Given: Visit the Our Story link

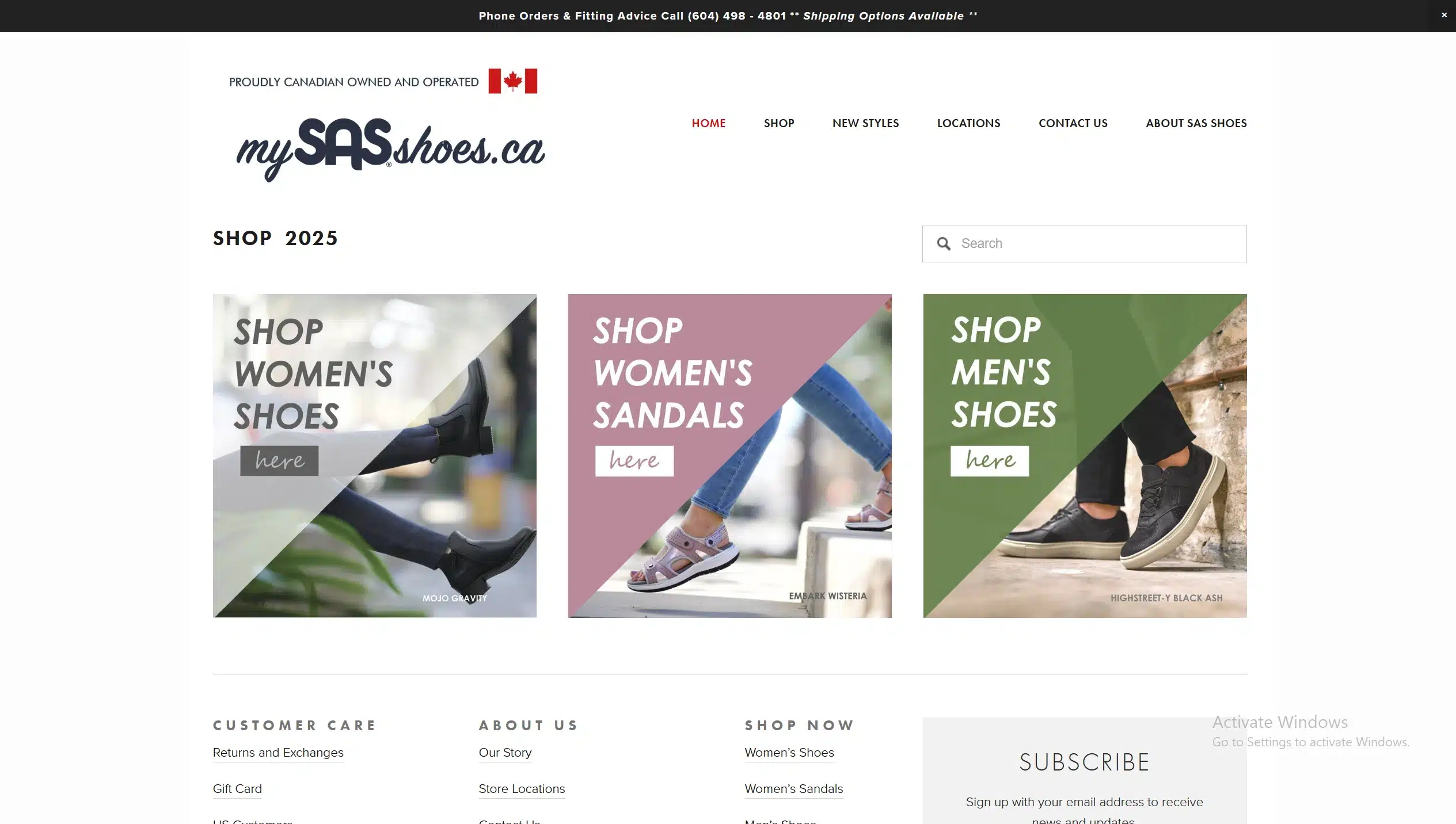Looking at the screenshot, I should pos(505,753).
